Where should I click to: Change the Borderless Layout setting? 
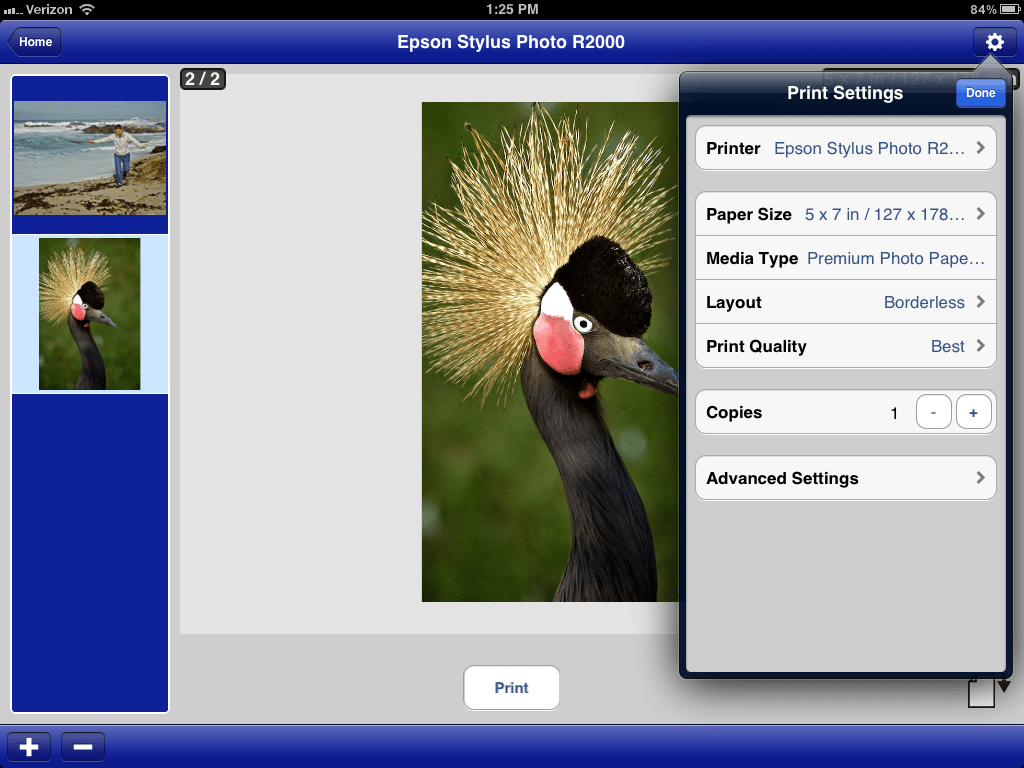coord(845,302)
